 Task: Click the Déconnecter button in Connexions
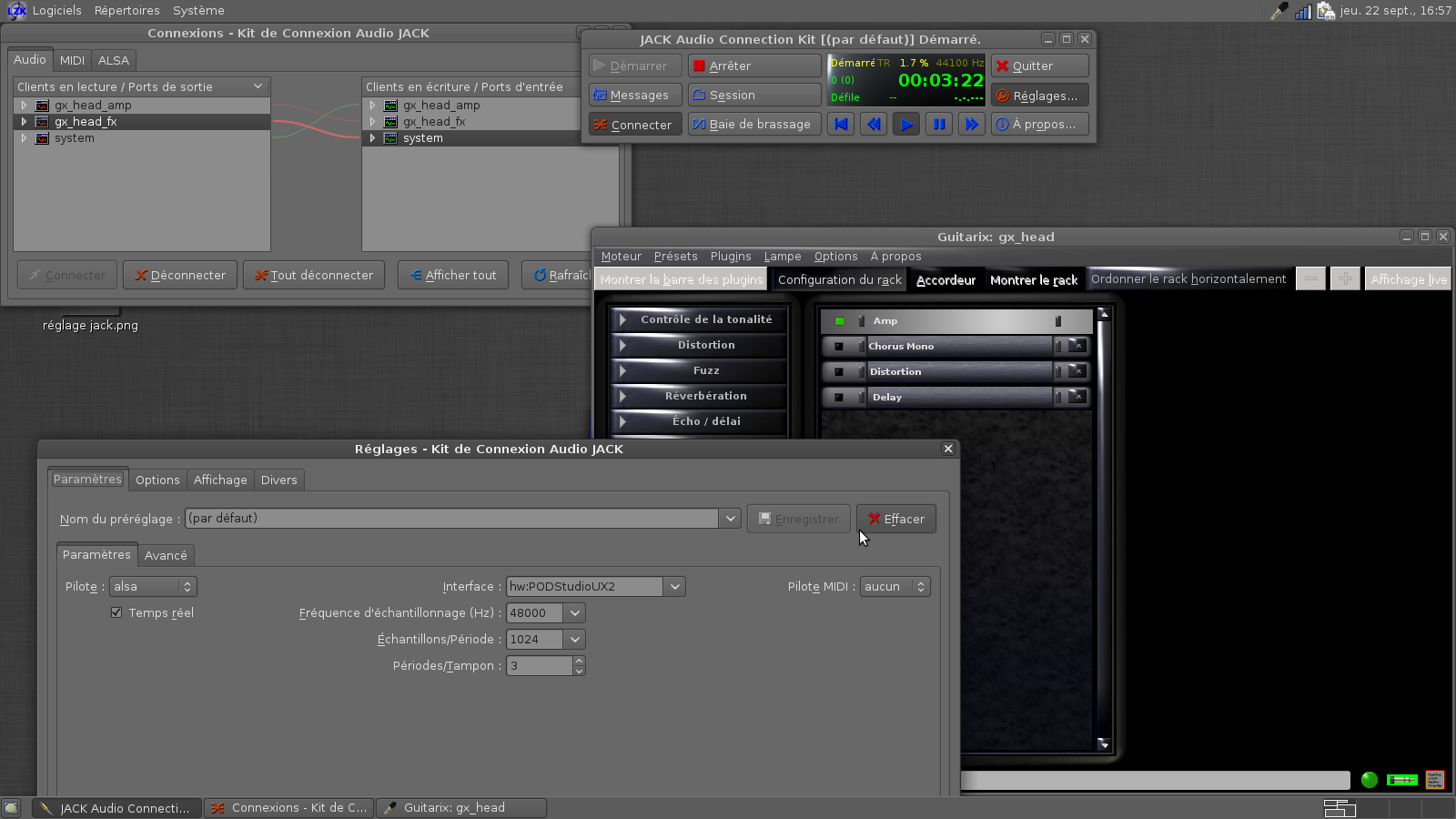[x=180, y=275]
